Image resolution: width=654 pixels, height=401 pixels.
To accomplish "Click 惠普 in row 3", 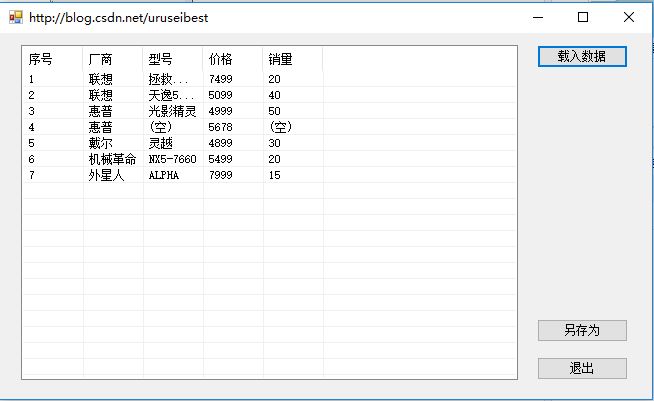I will point(101,111).
